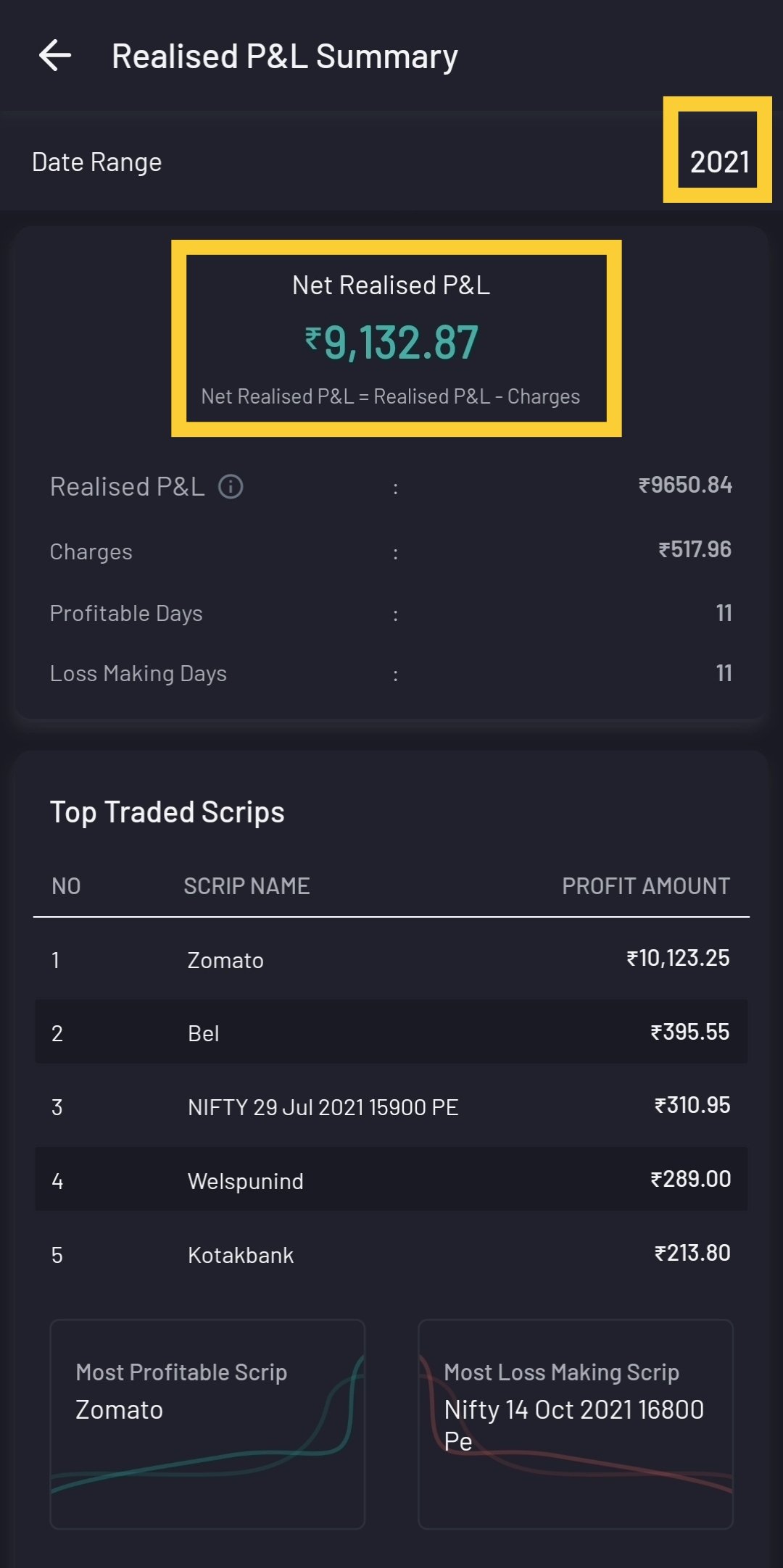Select the Kotakbank scrip row

391,1254
